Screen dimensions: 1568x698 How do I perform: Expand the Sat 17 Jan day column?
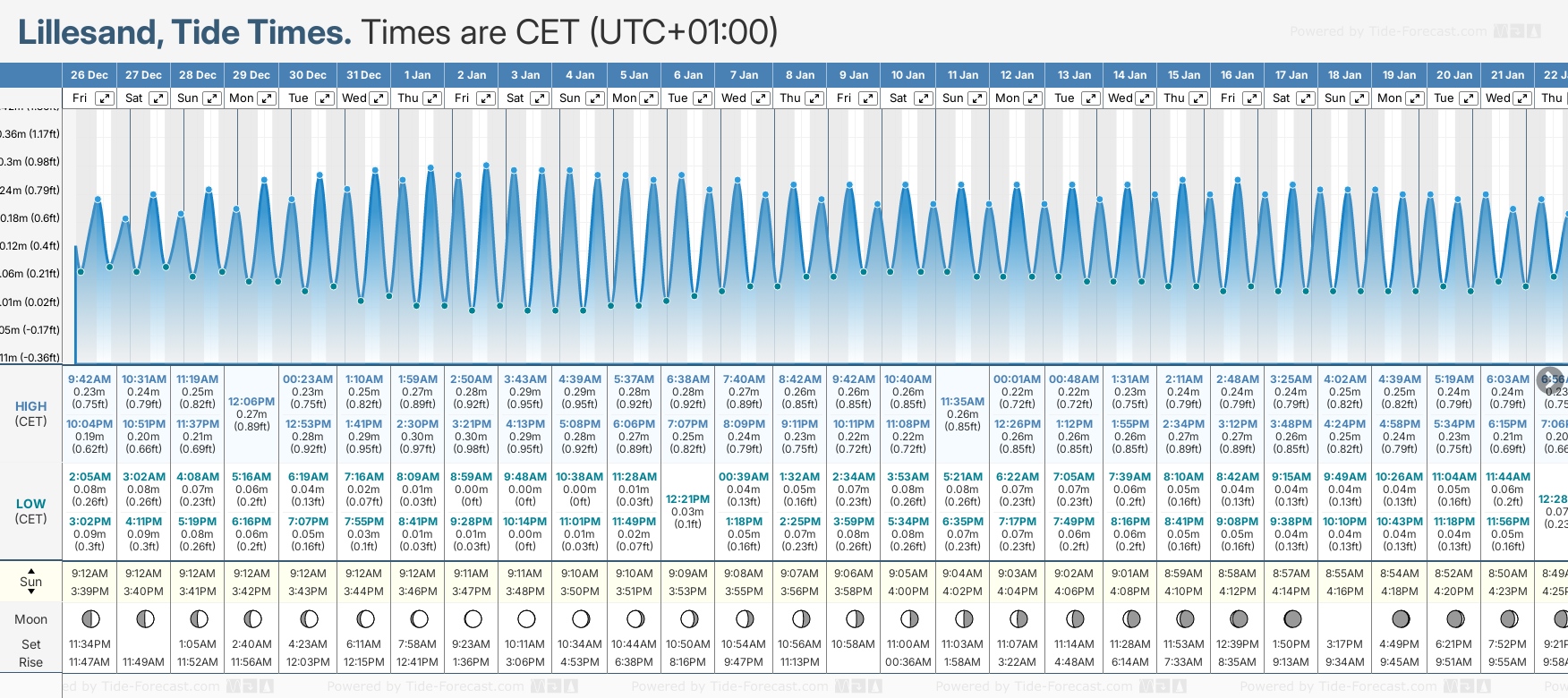point(1305,98)
